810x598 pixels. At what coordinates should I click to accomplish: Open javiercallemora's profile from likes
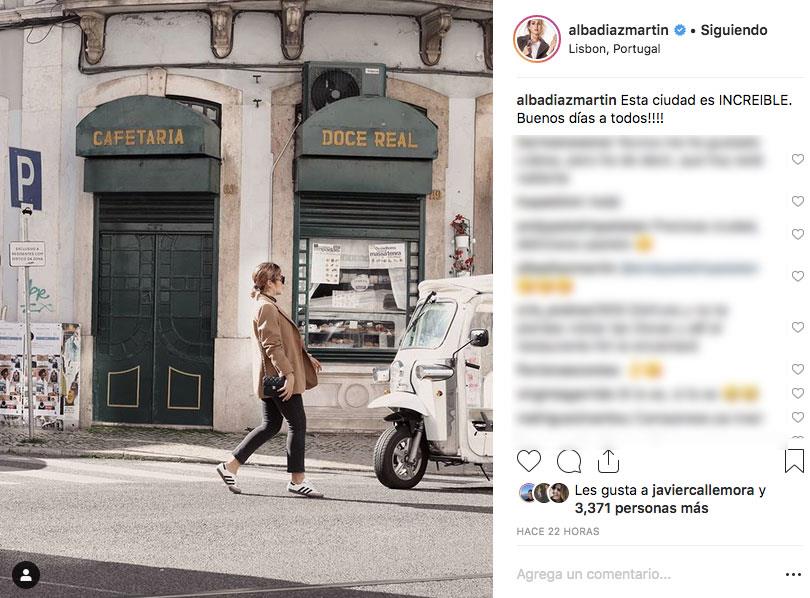(x=703, y=490)
